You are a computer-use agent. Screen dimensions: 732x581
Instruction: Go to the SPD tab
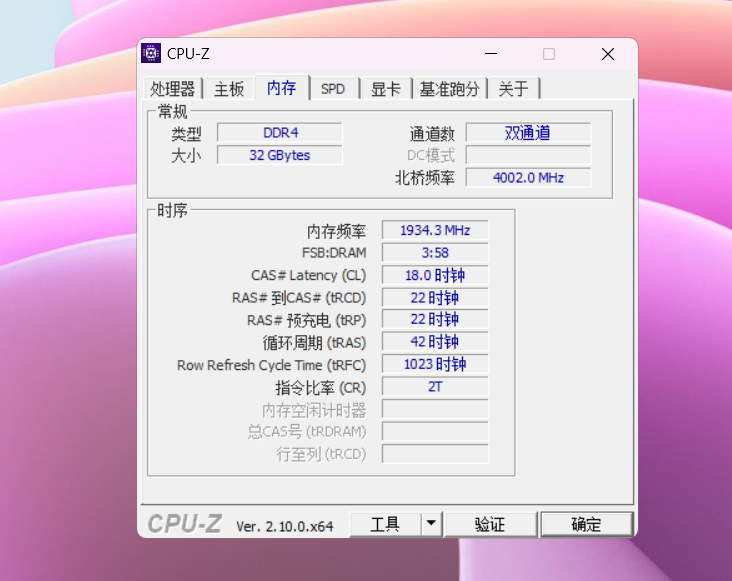click(333, 89)
